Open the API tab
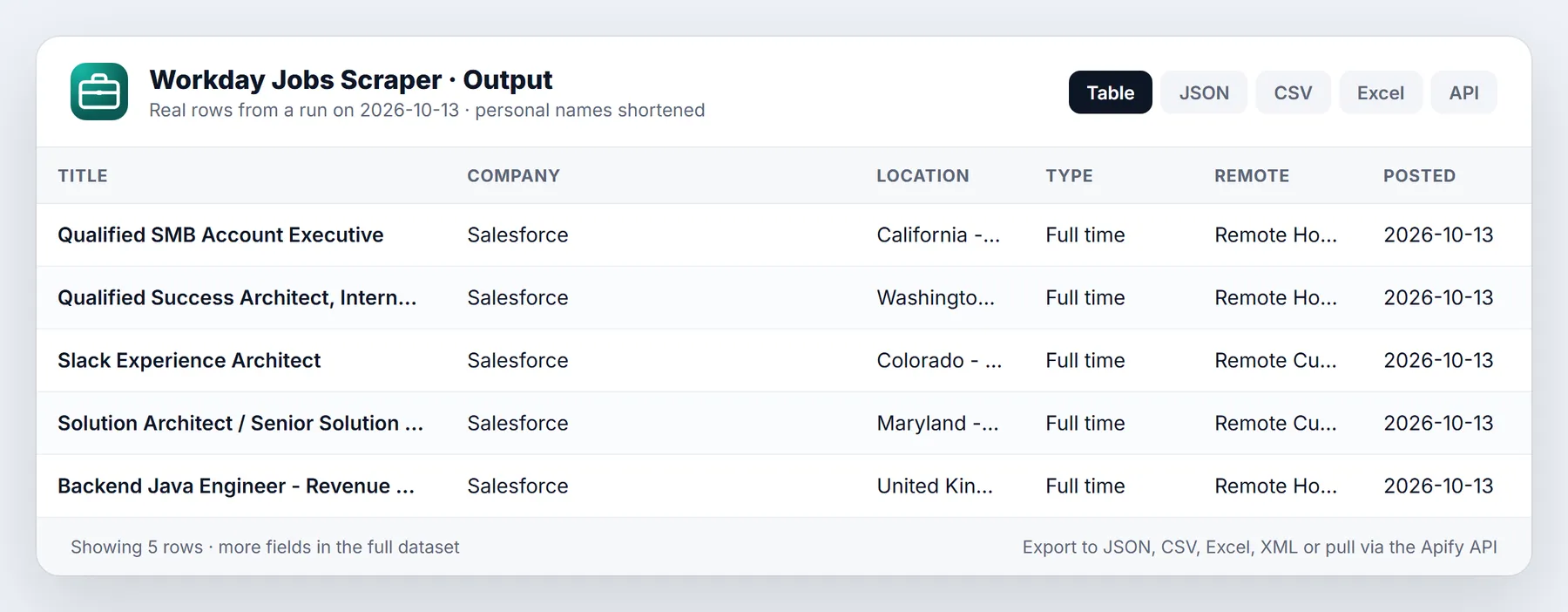This screenshot has width=1568, height=612. coord(1463,92)
